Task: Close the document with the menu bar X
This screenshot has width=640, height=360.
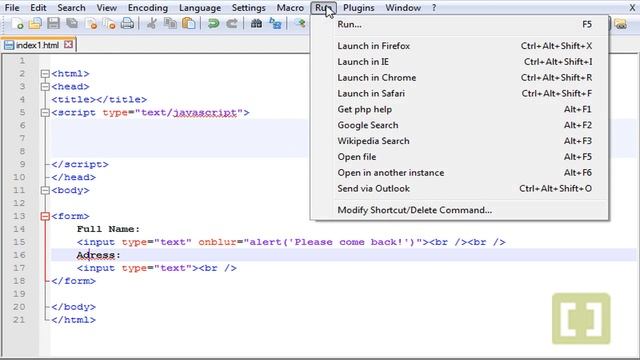Action: pyautogui.click(x=632, y=8)
